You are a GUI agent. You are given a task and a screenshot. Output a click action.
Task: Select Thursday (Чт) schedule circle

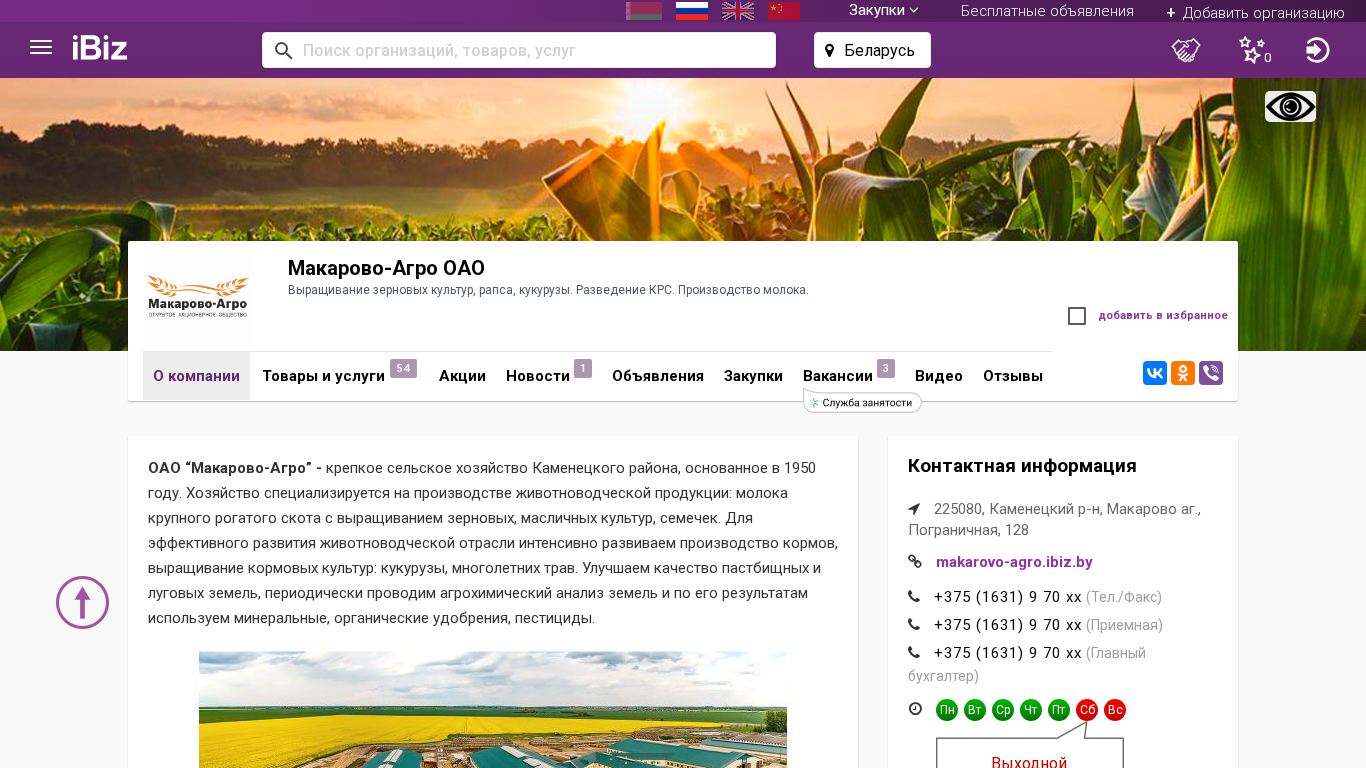pyautogui.click(x=1031, y=710)
